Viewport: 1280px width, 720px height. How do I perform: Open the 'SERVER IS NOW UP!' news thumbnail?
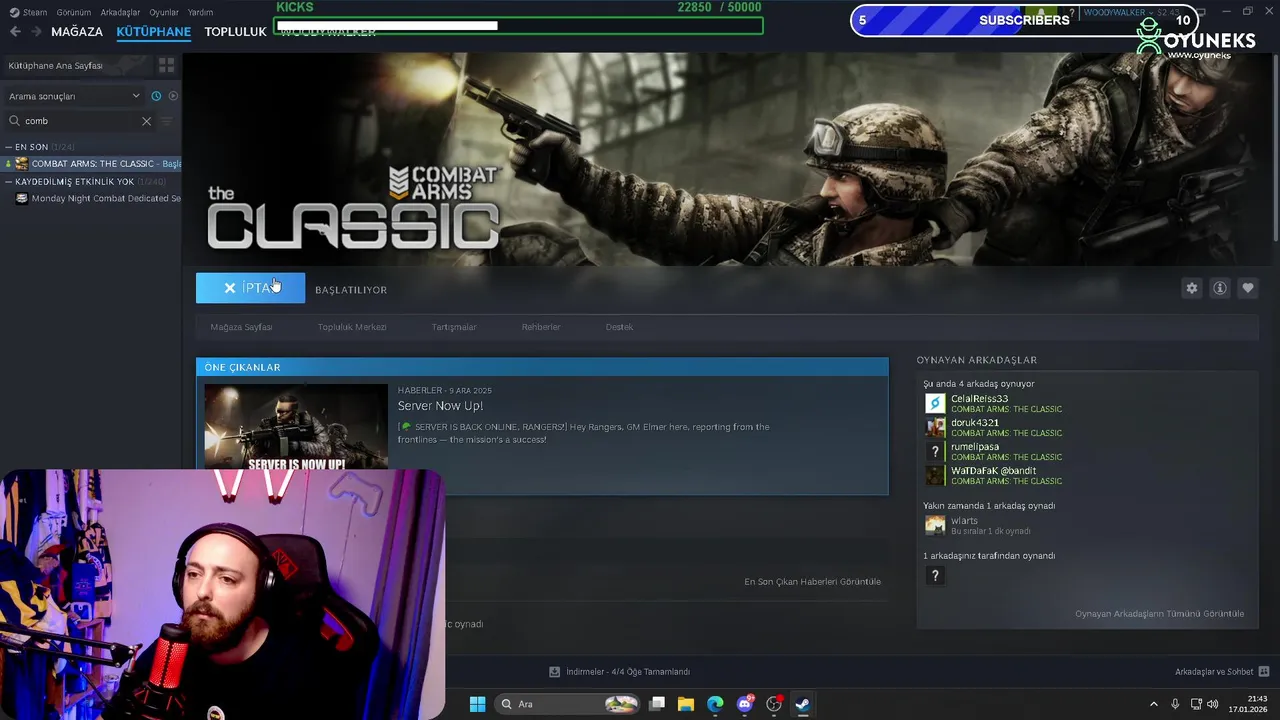[296, 427]
